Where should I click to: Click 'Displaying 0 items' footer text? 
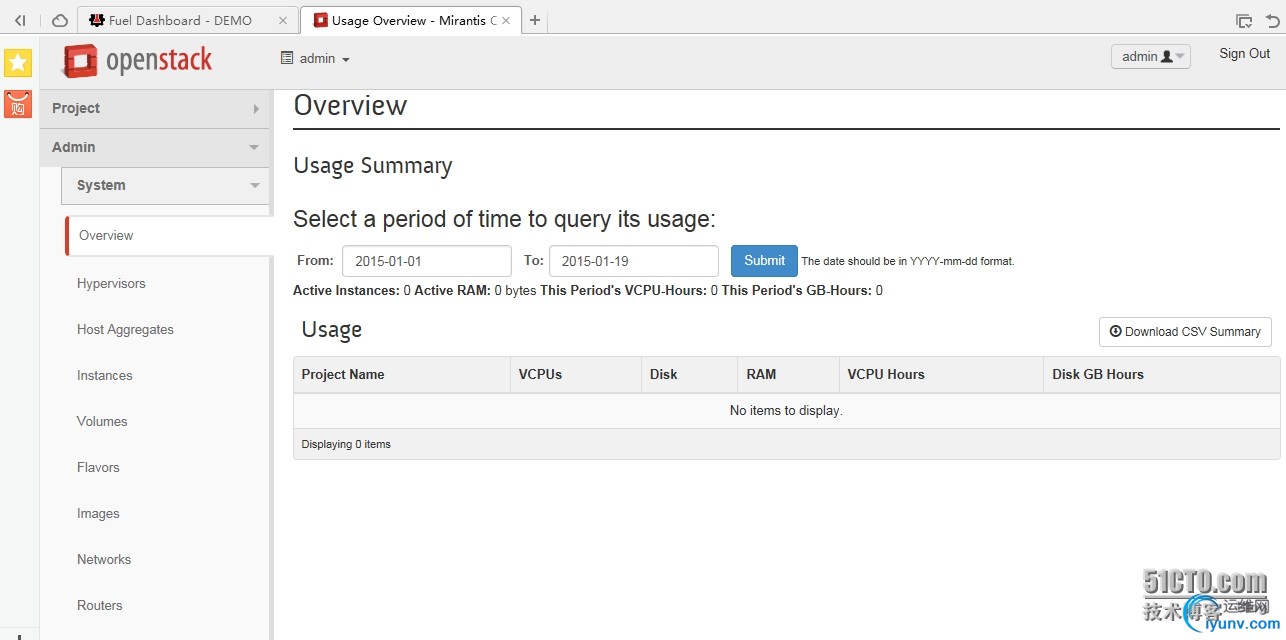tap(346, 444)
